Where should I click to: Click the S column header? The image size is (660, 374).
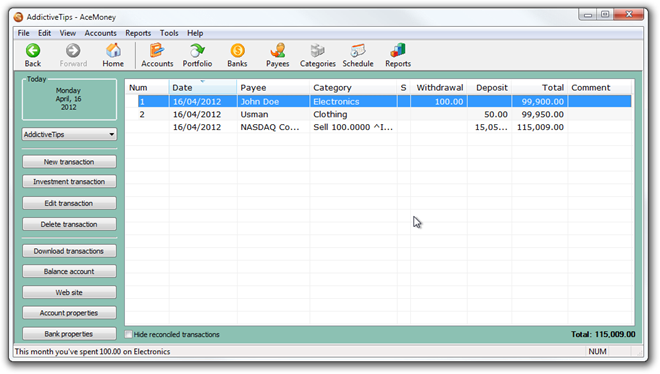404,88
